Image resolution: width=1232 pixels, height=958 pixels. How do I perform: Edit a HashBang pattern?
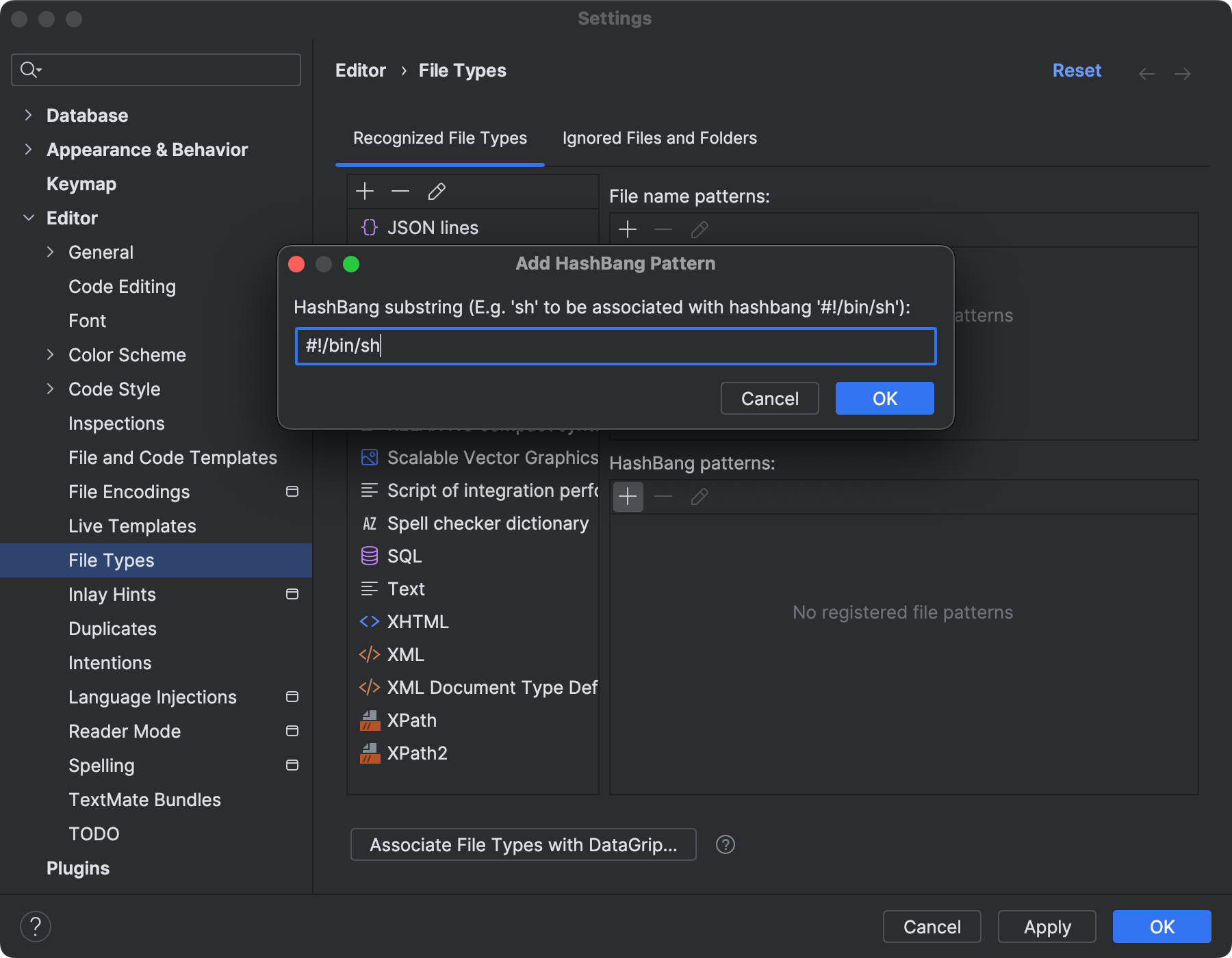699,496
